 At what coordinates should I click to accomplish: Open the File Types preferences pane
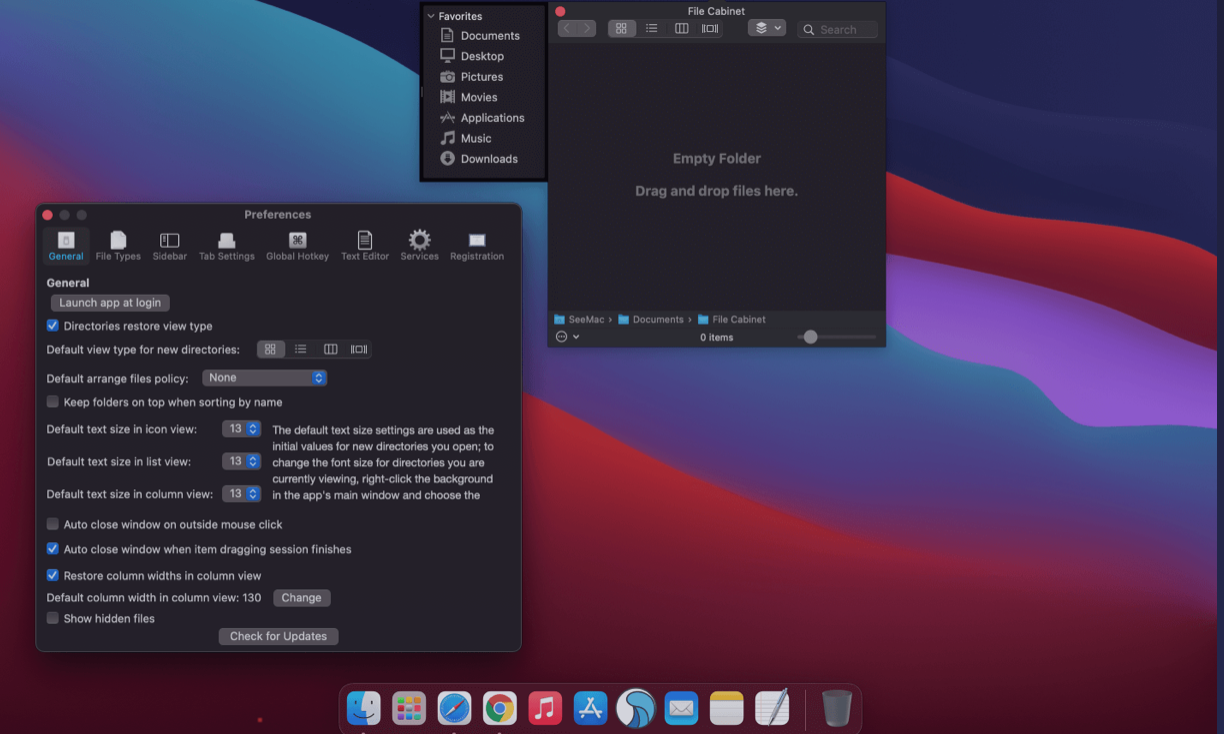click(117, 244)
